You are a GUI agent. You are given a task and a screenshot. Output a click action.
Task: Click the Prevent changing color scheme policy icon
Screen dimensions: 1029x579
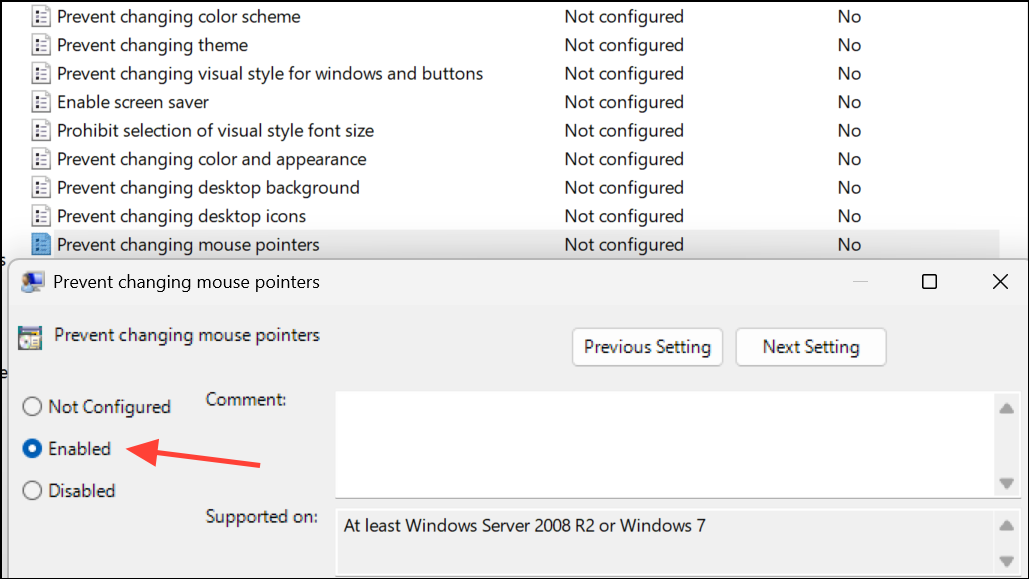(x=40, y=16)
